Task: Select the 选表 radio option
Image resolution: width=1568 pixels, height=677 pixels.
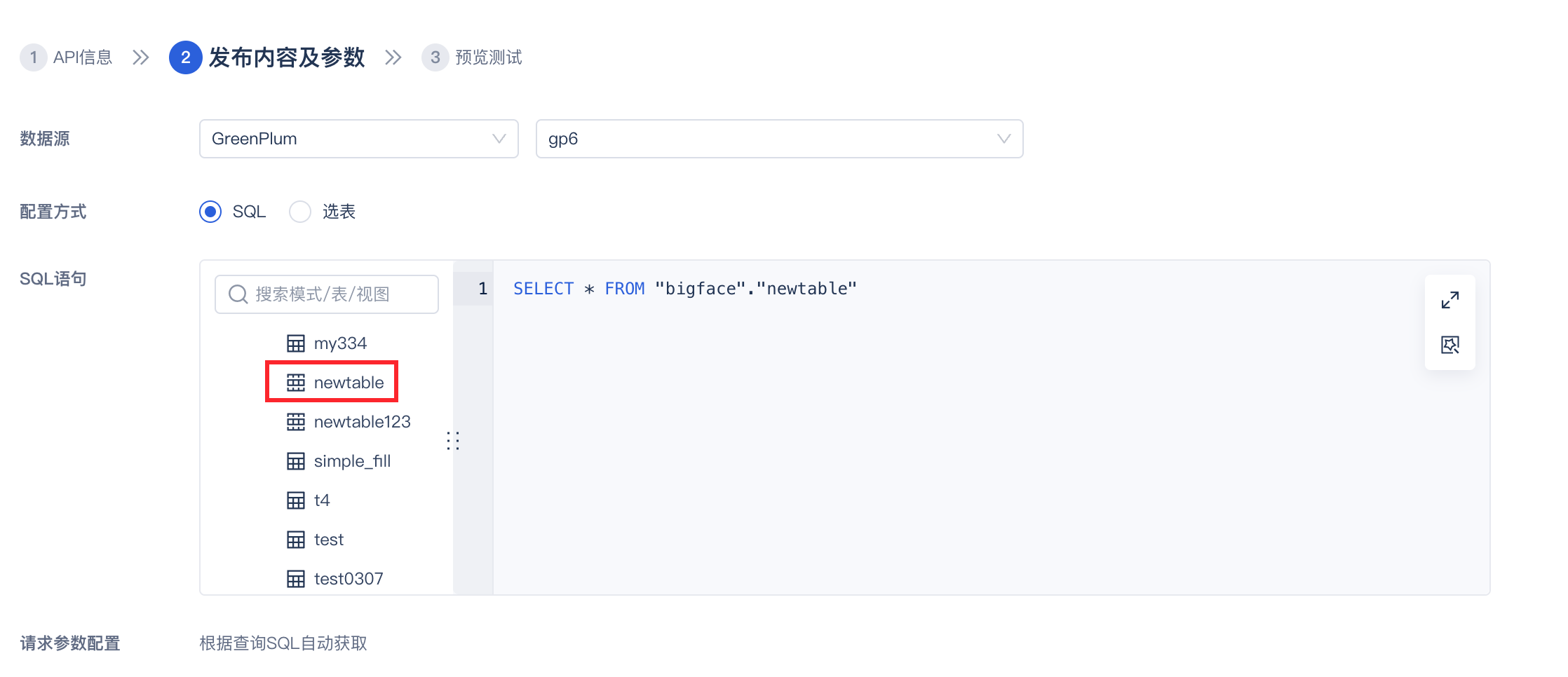Action: [x=300, y=212]
